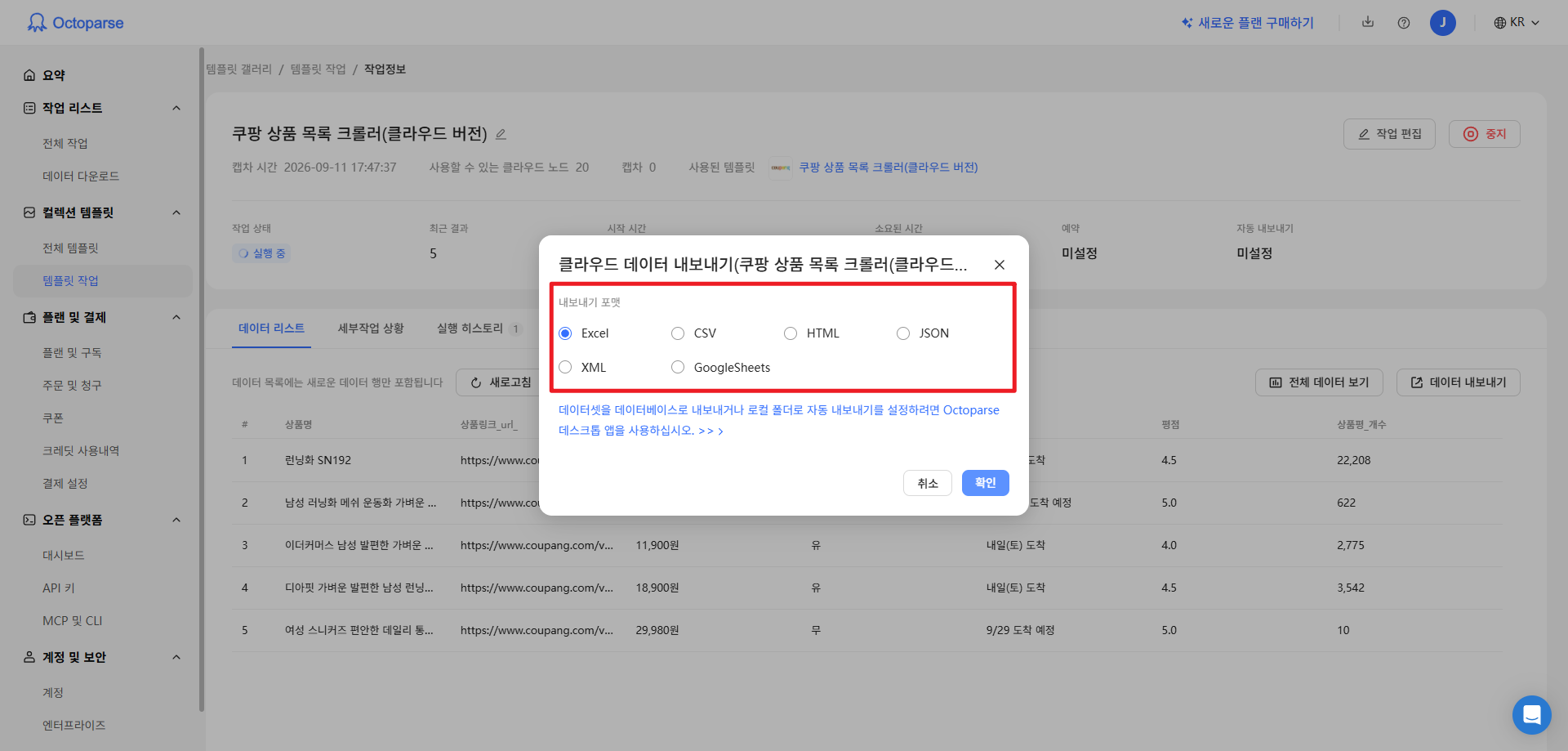Collapse the 오픈 플랫폼 section

tap(176, 520)
